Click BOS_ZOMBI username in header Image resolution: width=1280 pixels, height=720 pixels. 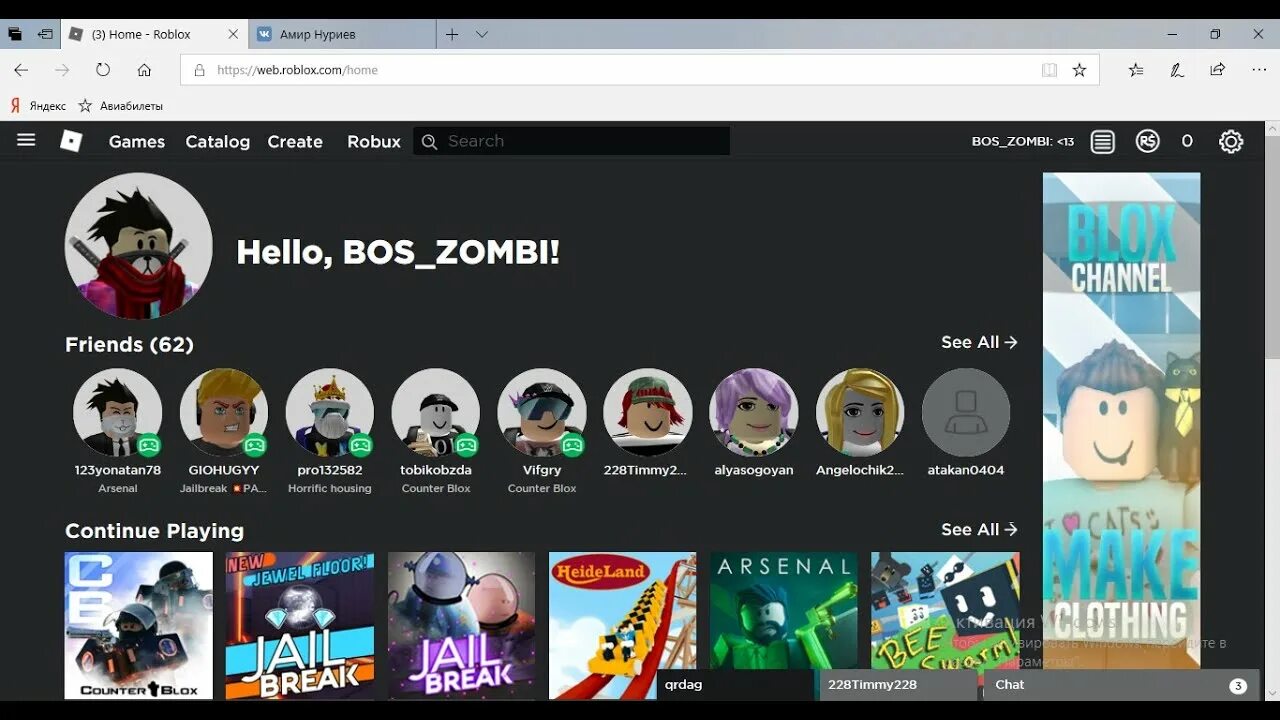pos(1023,142)
